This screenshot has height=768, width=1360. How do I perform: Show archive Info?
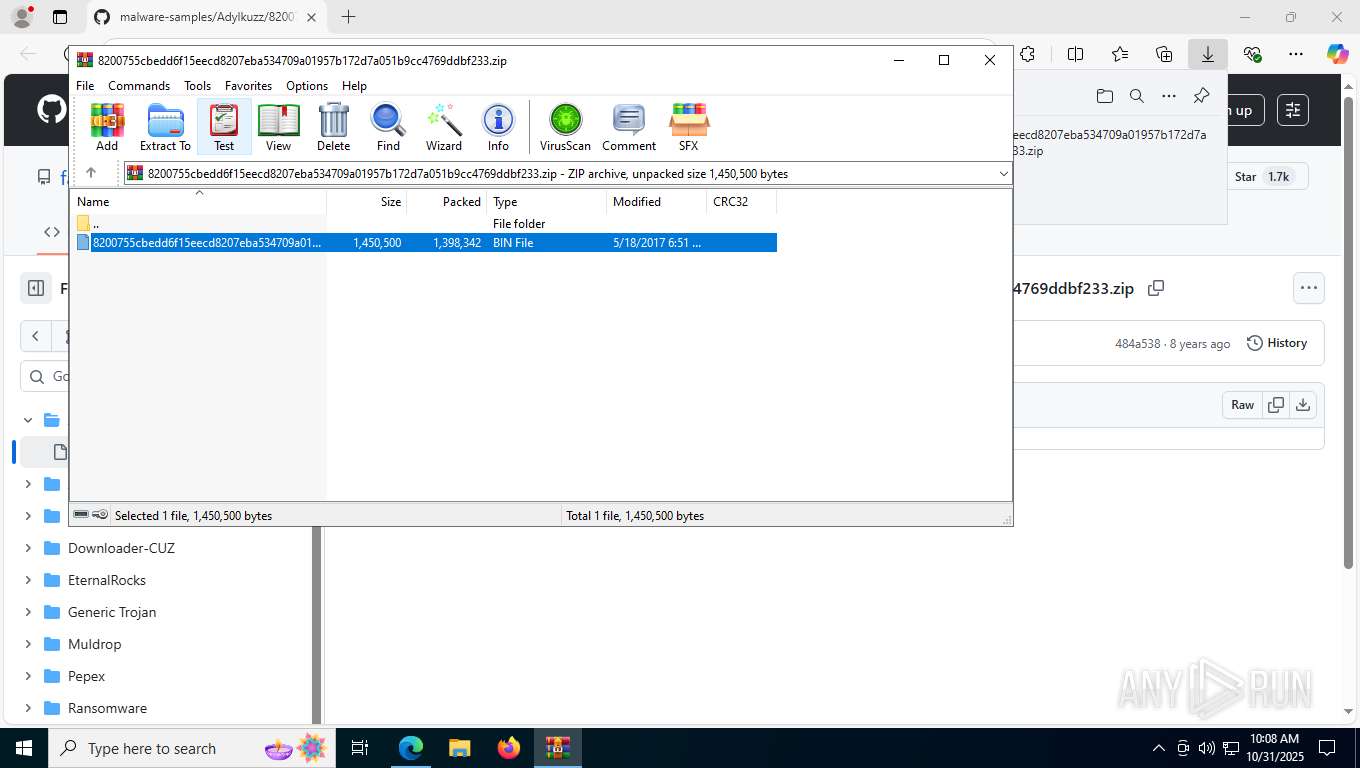pos(498,127)
